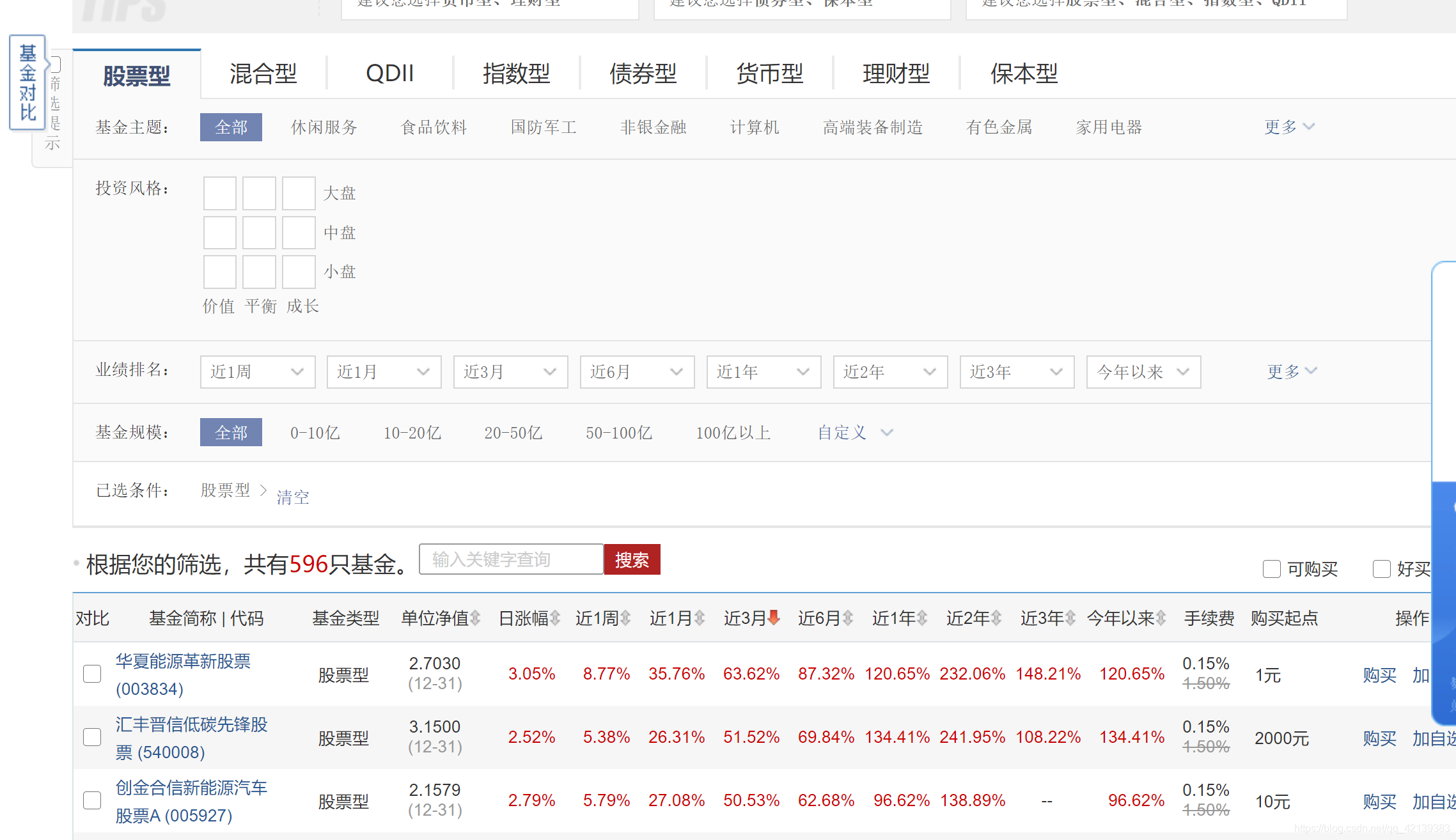Select small-cap balanced style box
1456x840 pixels.
click(259, 272)
